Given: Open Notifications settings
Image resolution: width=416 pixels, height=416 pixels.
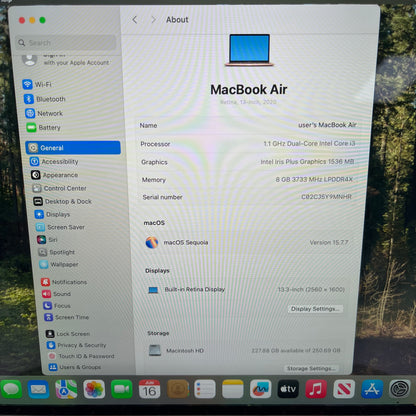Looking at the screenshot, I should click(64, 282).
